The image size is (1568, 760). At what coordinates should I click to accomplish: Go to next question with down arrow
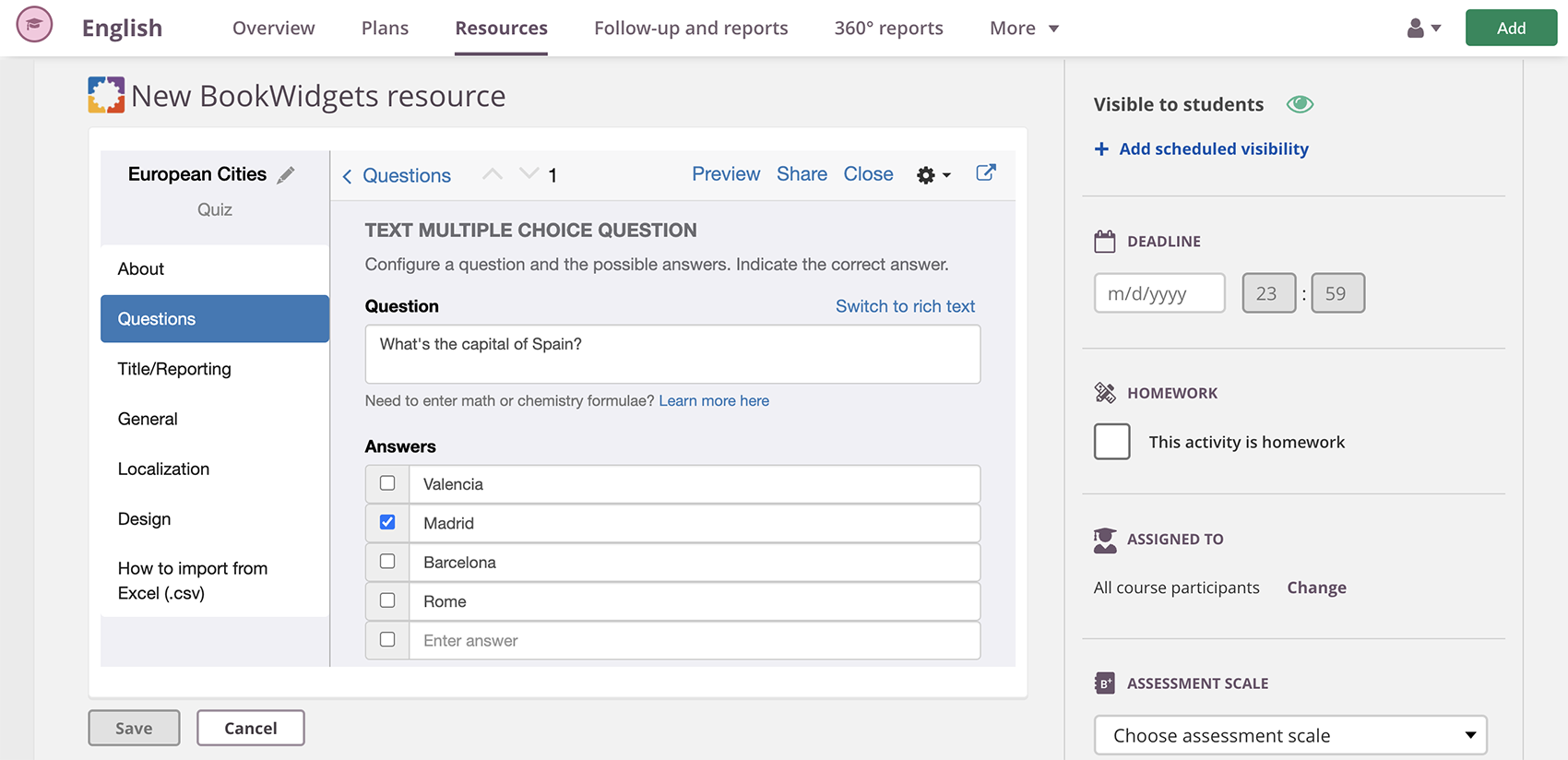click(529, 173)
